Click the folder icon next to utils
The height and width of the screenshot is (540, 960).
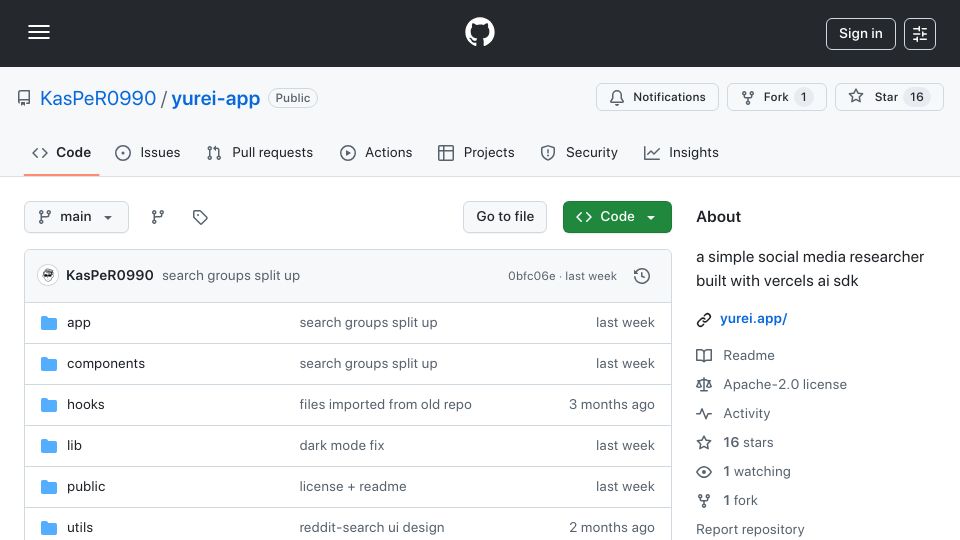coord(49,528)
